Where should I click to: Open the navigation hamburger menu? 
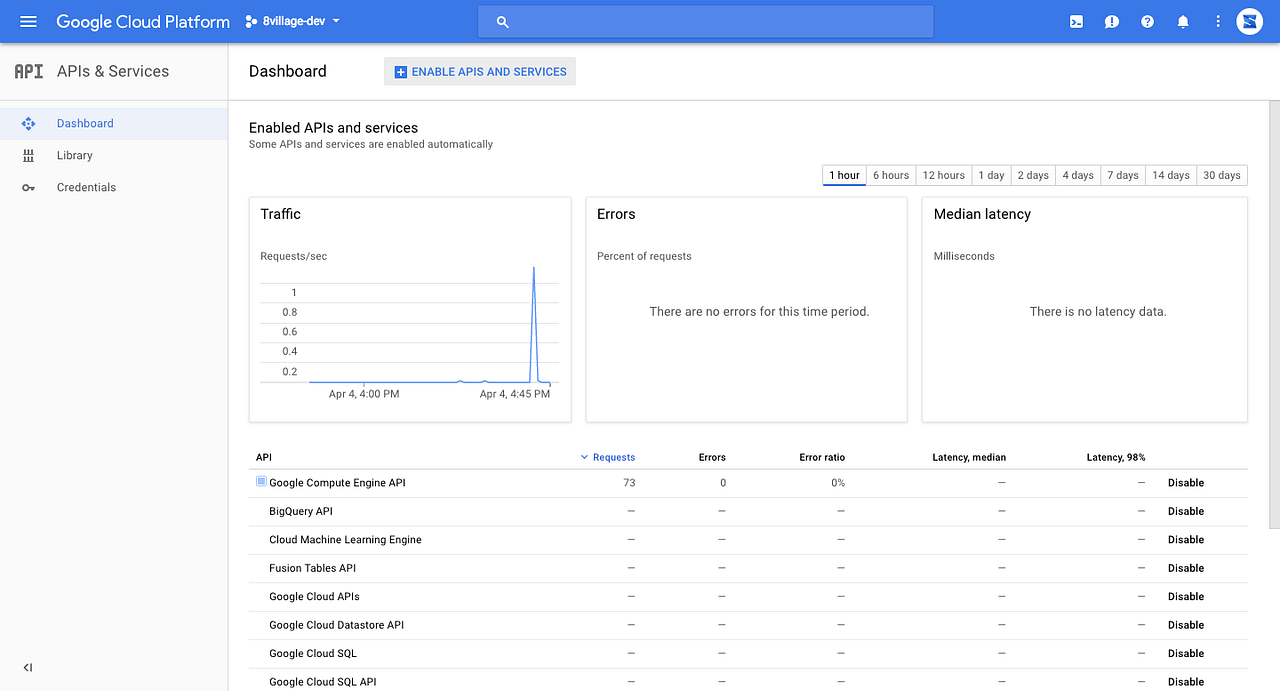point(28,21)
